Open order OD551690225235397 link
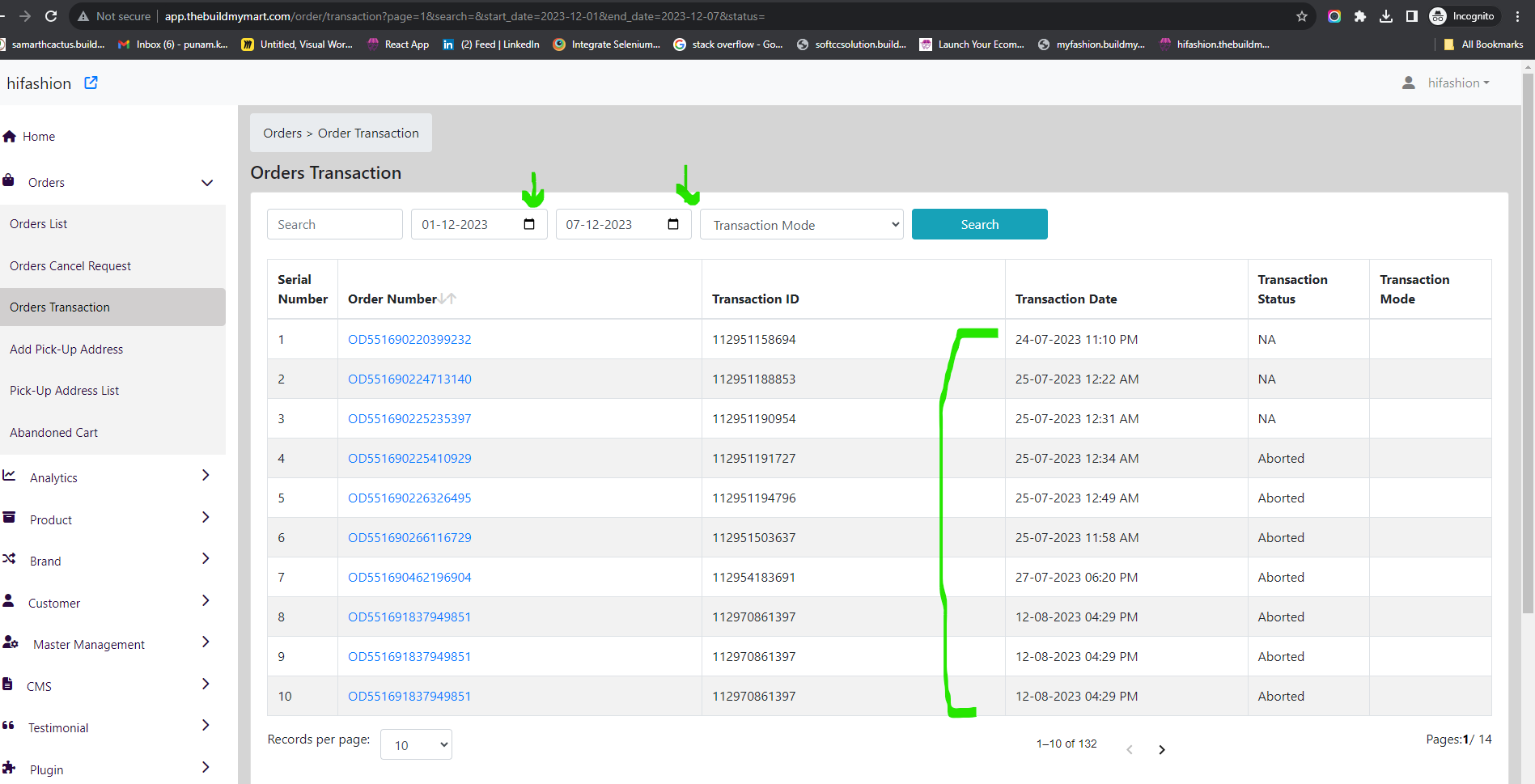The image size is (1535, 784). pyautogui.click(x=409, y=419)
